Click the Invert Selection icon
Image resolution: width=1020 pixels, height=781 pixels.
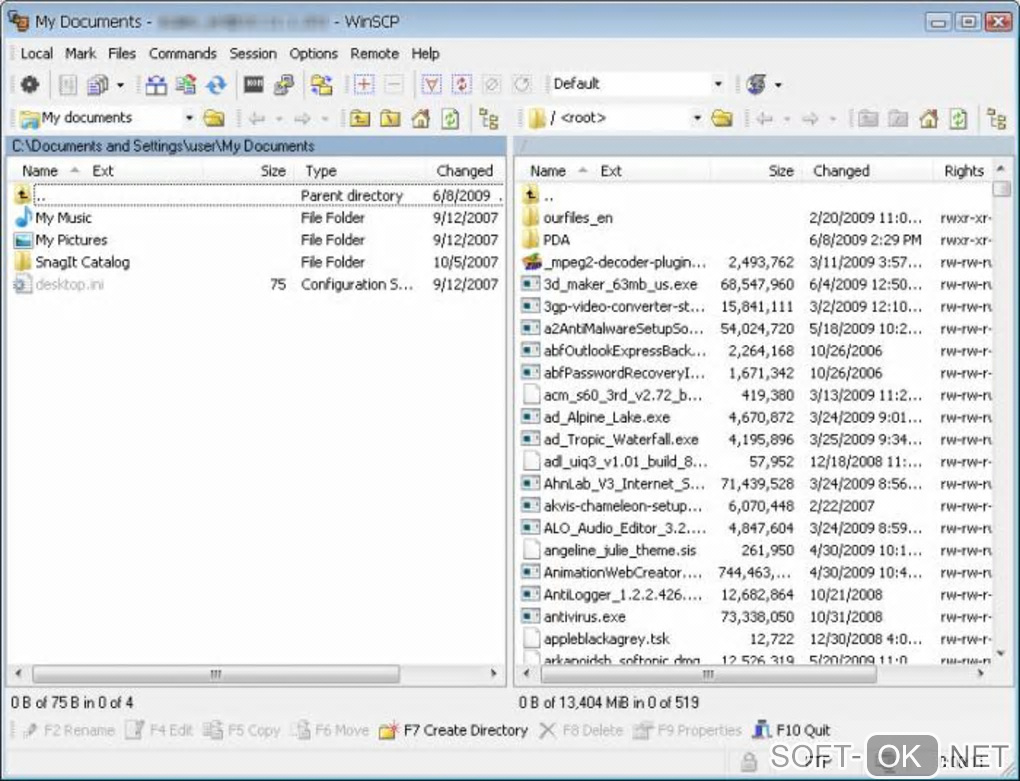(x=462, y=85)
